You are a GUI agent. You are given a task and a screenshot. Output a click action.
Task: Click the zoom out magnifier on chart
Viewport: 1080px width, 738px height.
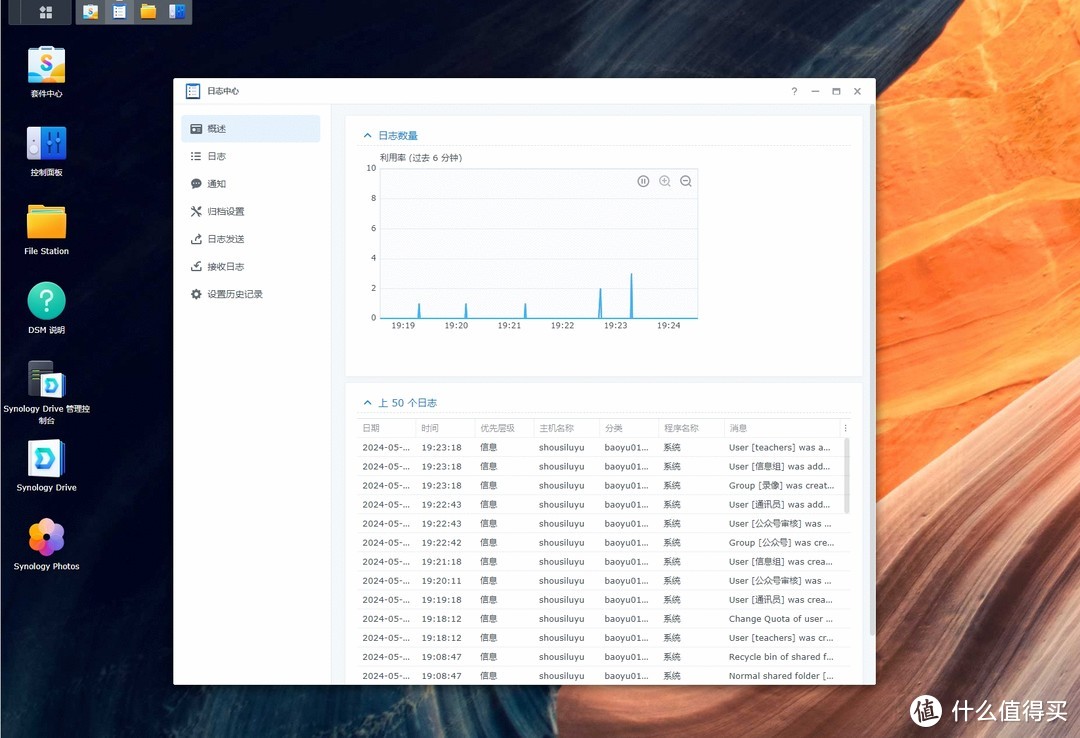(686, 181)
